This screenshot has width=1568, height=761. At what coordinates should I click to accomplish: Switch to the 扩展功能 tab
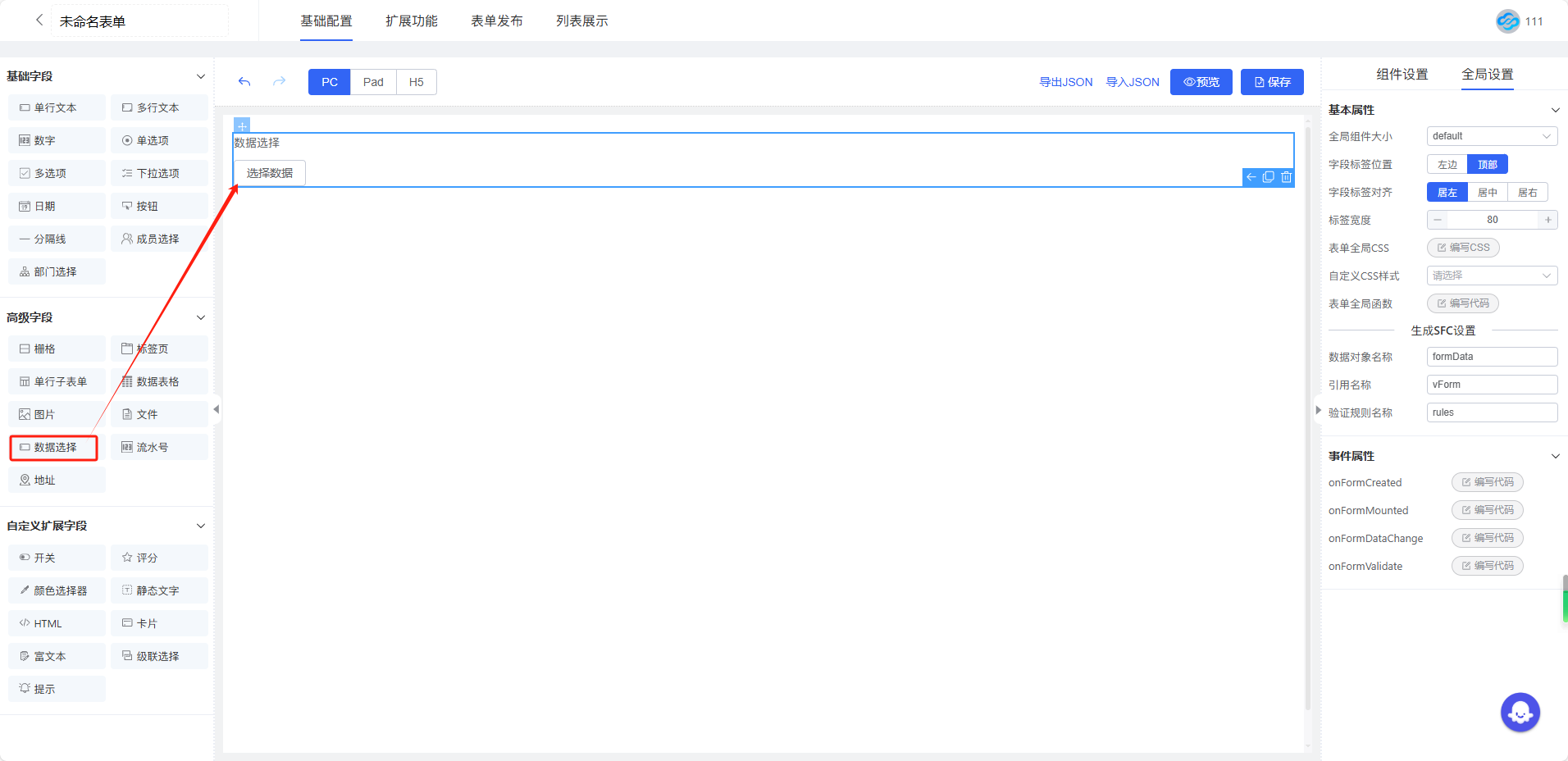pos(411,21)
